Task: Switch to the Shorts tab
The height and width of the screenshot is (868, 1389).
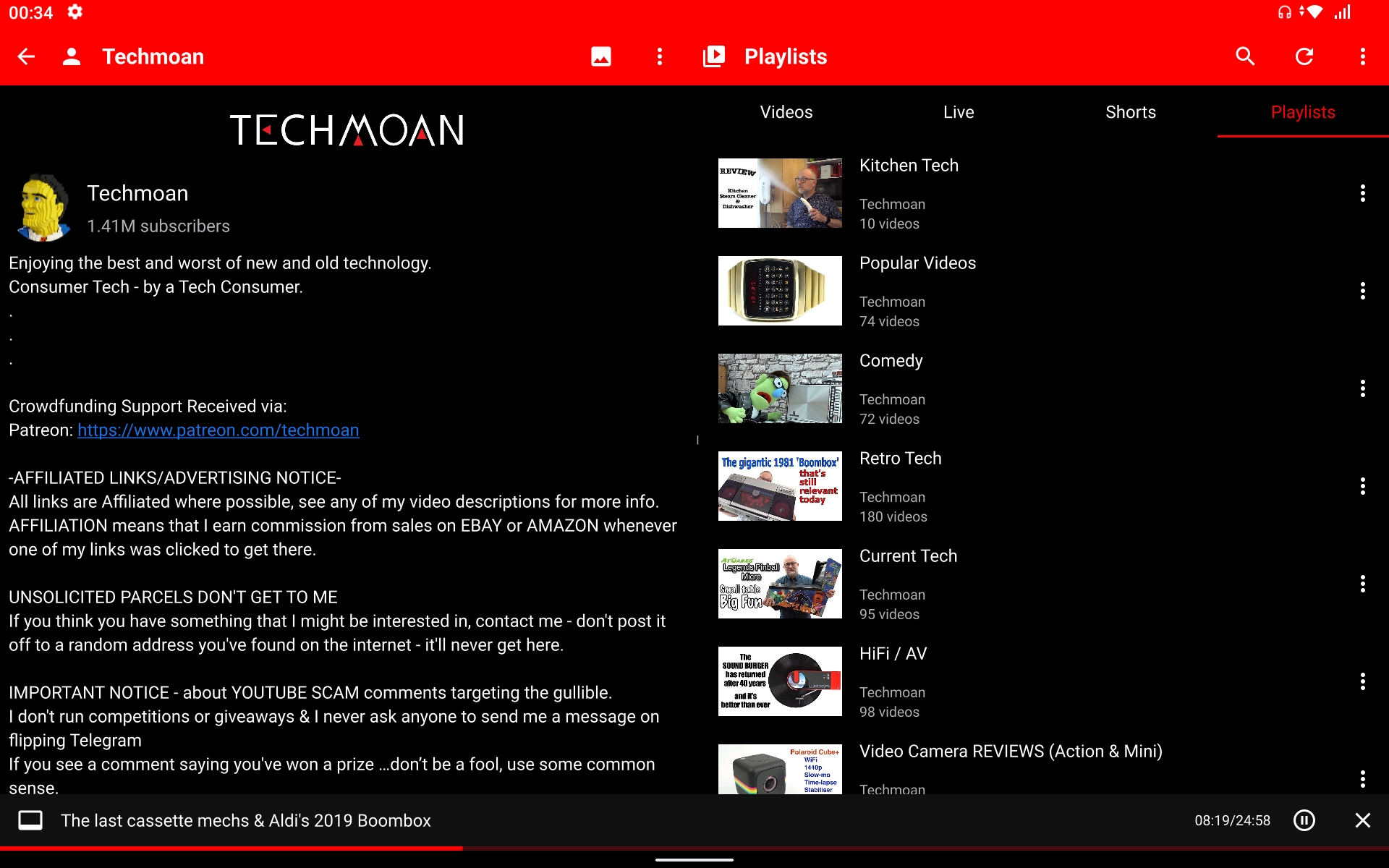Action: (x=1131, y=112)
